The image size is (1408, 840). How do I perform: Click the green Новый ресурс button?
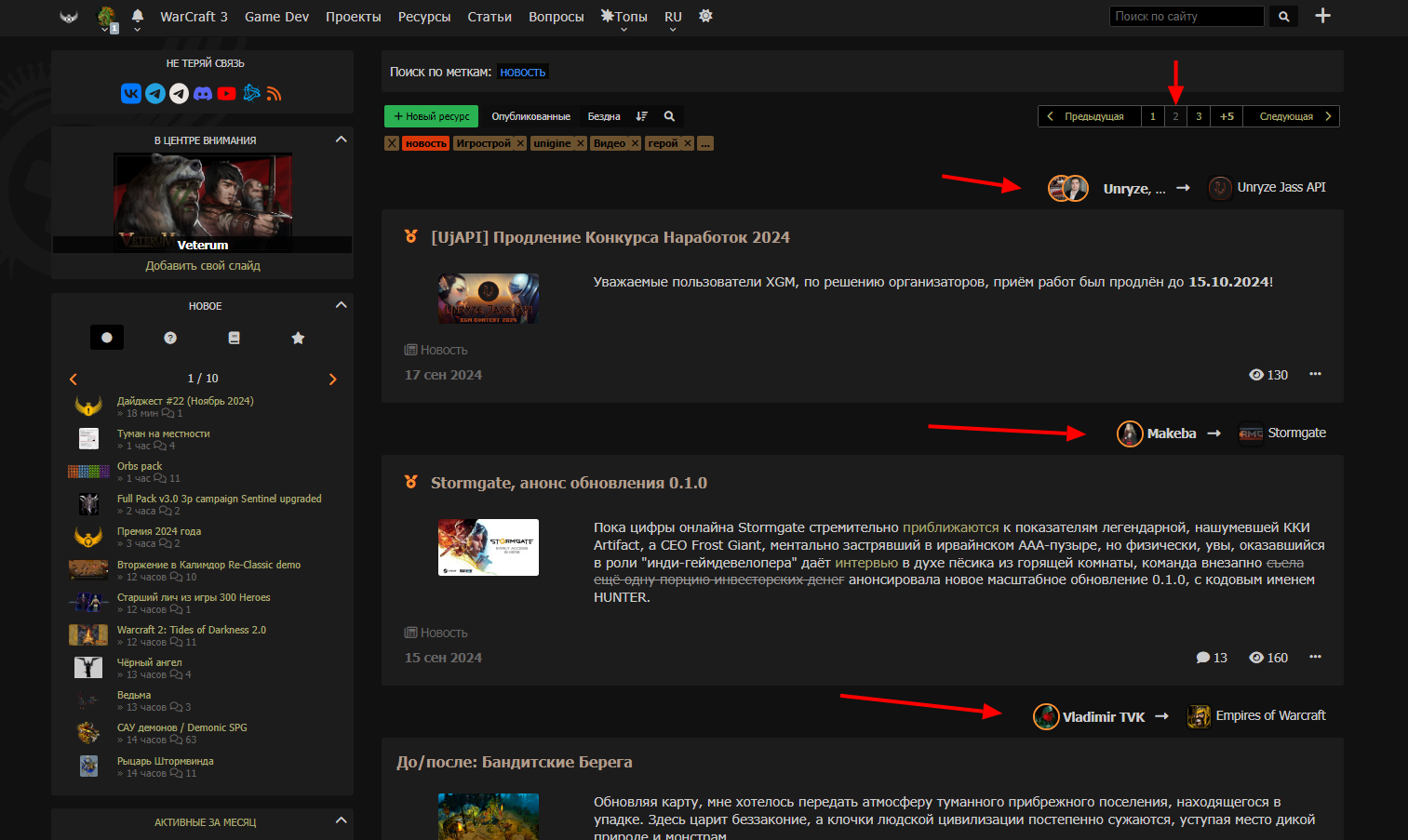click(x=431, y=116)
